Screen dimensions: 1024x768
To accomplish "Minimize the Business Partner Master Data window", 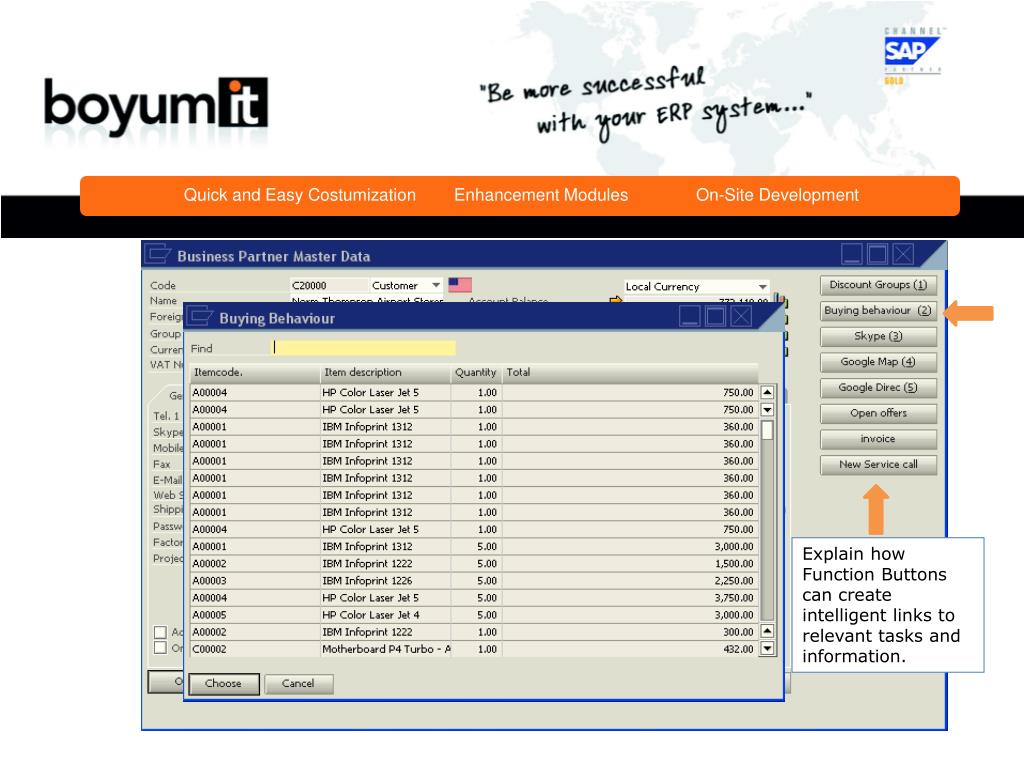I will point(852,254).
